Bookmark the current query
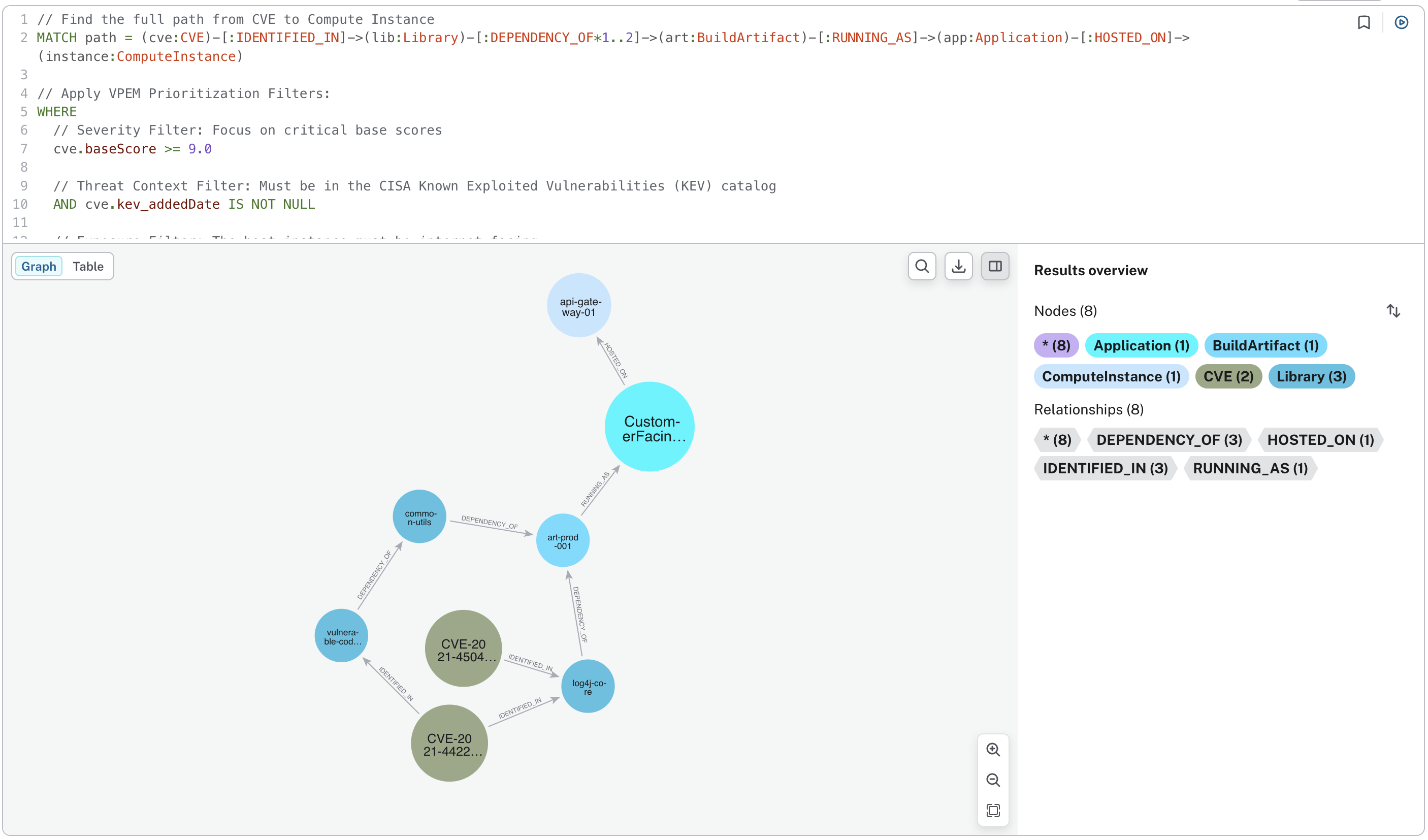The image size is (1428, 840). coord(1364,23)
